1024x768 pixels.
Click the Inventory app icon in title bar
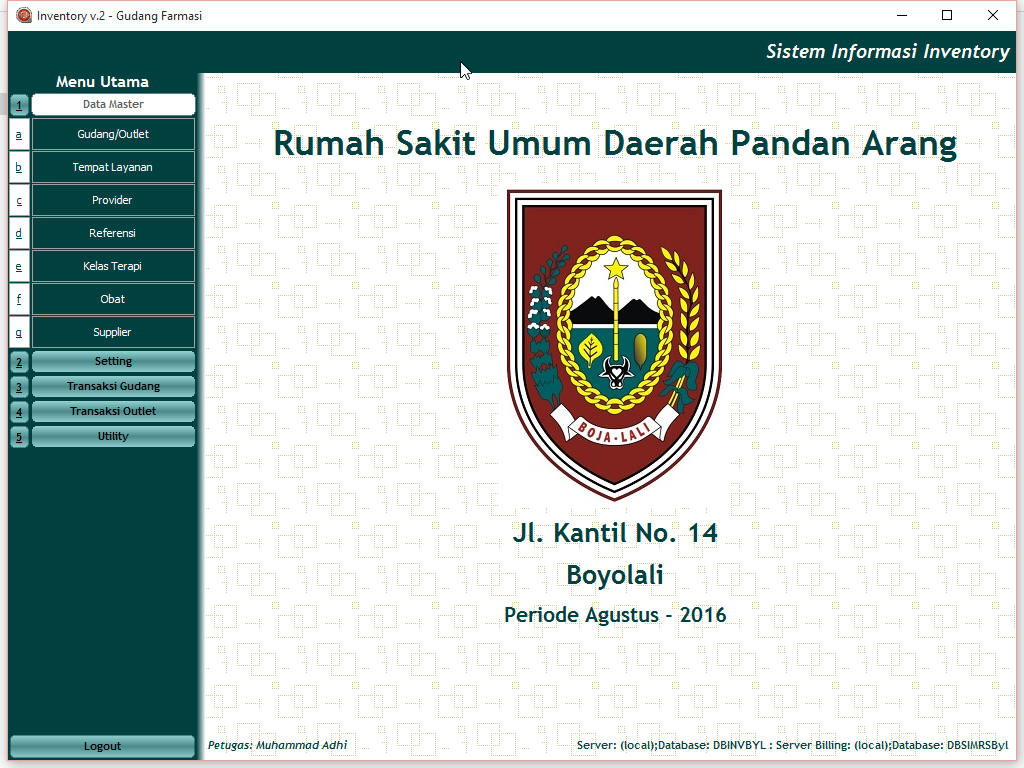coord(24,15)
